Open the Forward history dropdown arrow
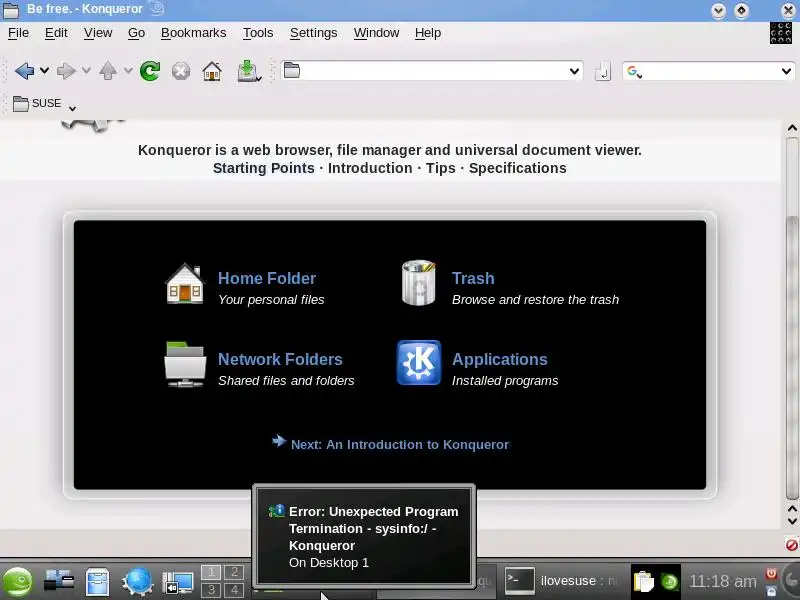 (x=86, y=71)
